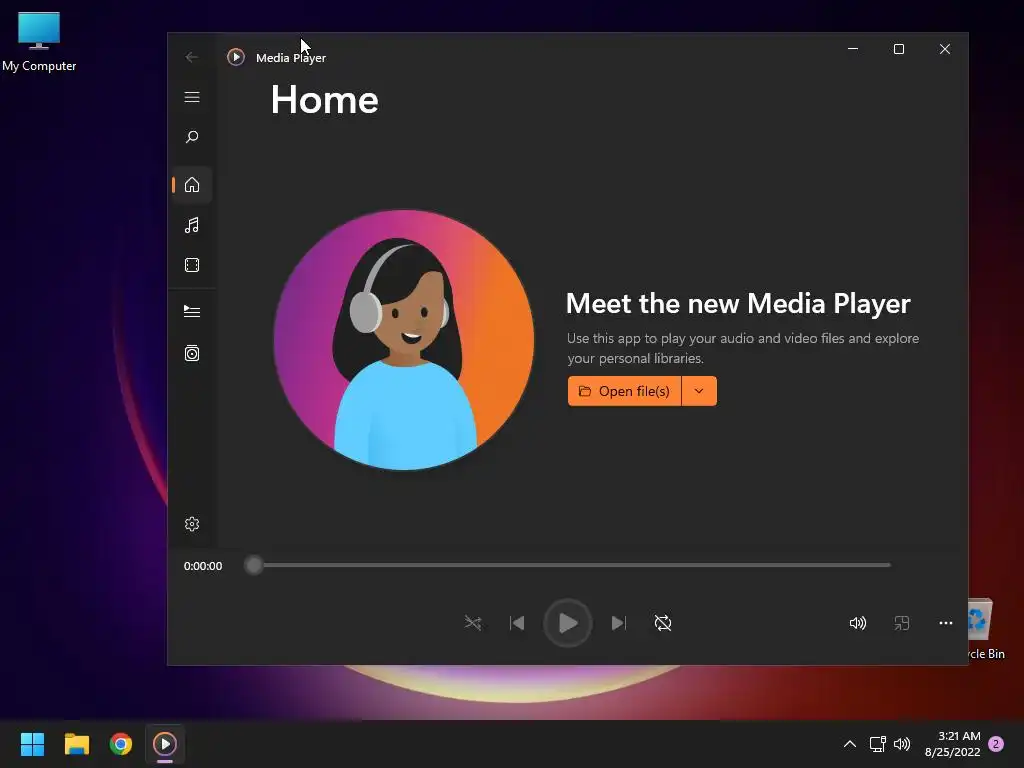The image size is (1024, 768).
Task: Open the Playlists section
Action: 191,353
